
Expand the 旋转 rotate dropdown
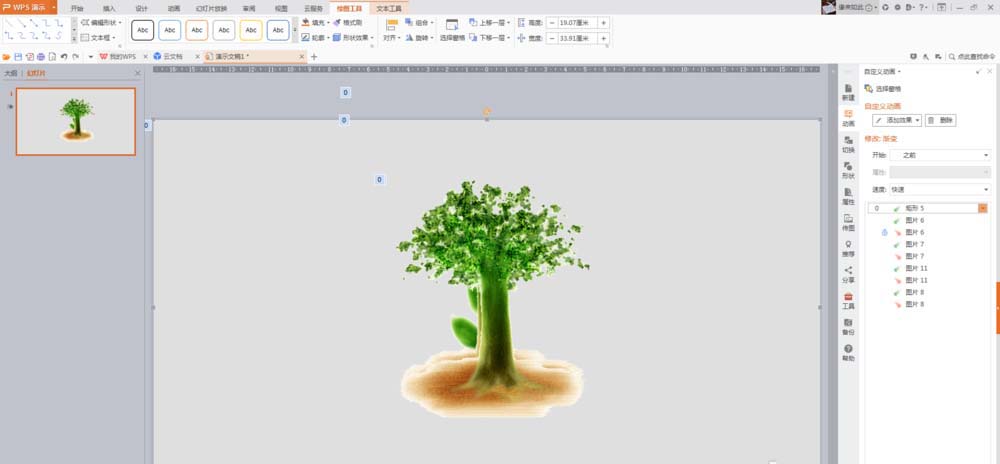click(x=432, y=38)
